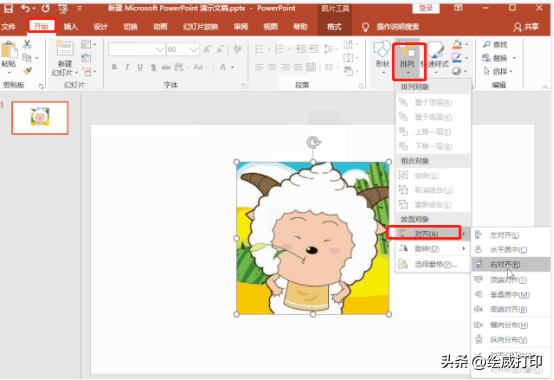This screenshot has height=380, width=554.
Task: Choose Align Middle (垂直居中(M)) in submenu
Action: tap(511, 295)
